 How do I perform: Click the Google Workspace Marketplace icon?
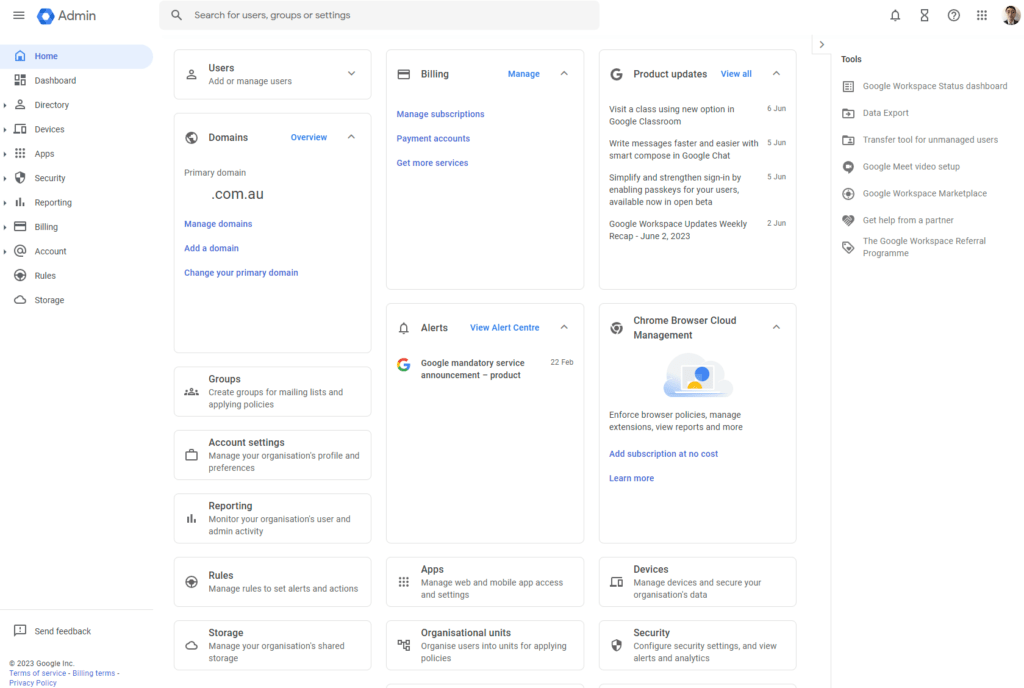848,193
